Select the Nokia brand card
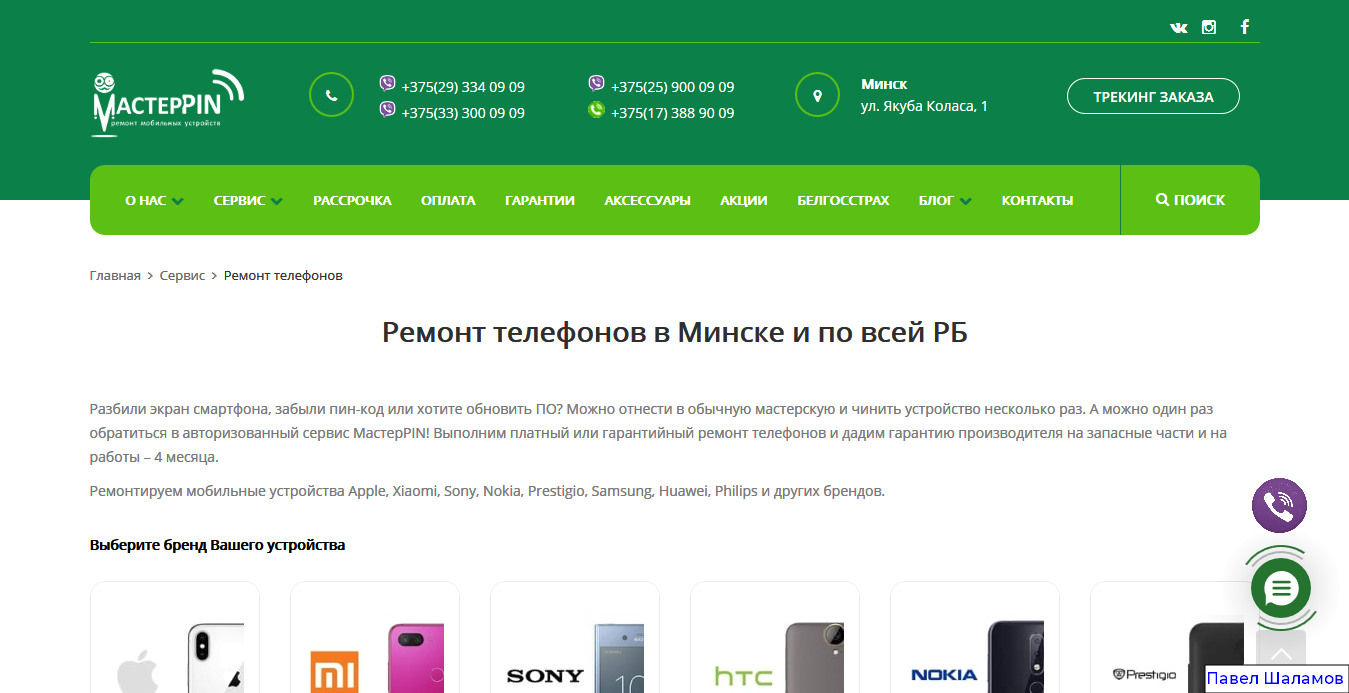This screenshot has height=693, width=1349. (x=975, y=637)
